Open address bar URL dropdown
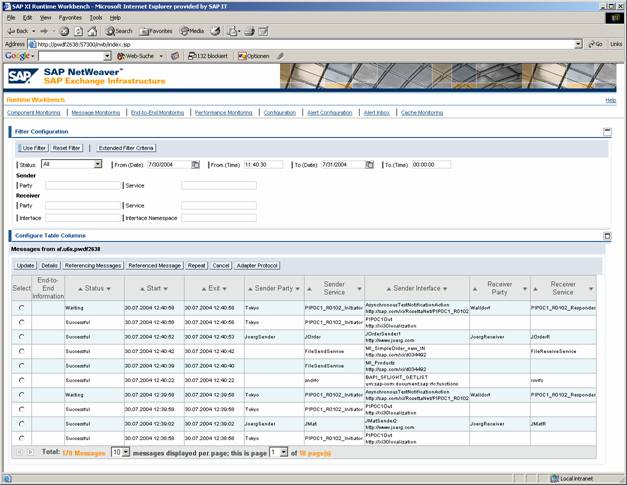This screenshot has width=627, height=485. tap(578, 44)
